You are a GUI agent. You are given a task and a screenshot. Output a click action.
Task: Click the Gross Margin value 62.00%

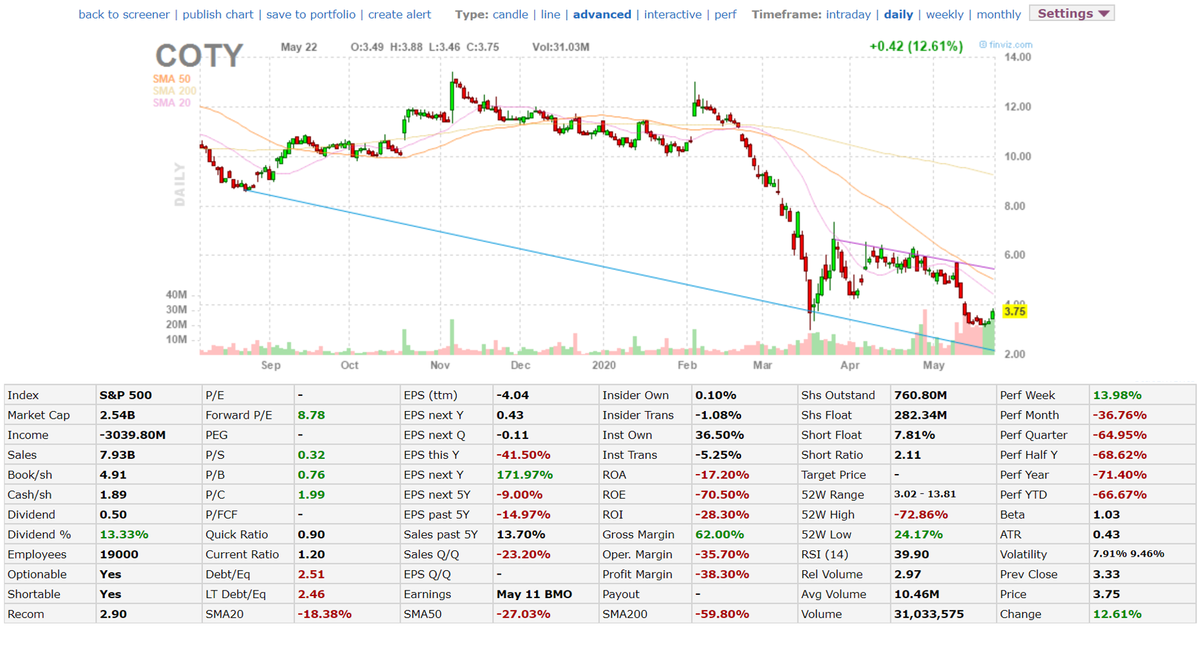click(720, 535)
